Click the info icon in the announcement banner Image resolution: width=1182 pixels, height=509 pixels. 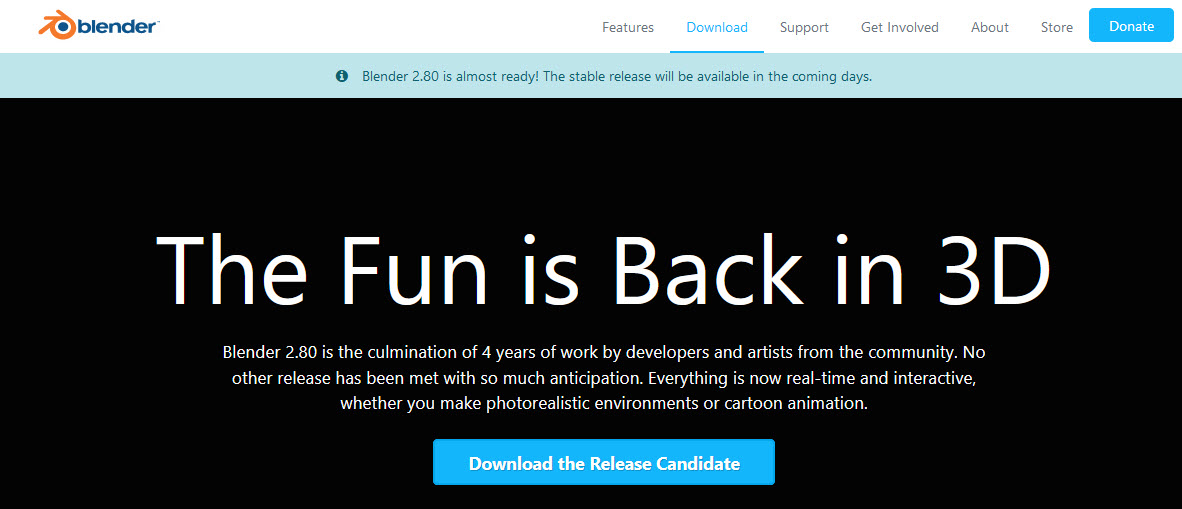342,76
